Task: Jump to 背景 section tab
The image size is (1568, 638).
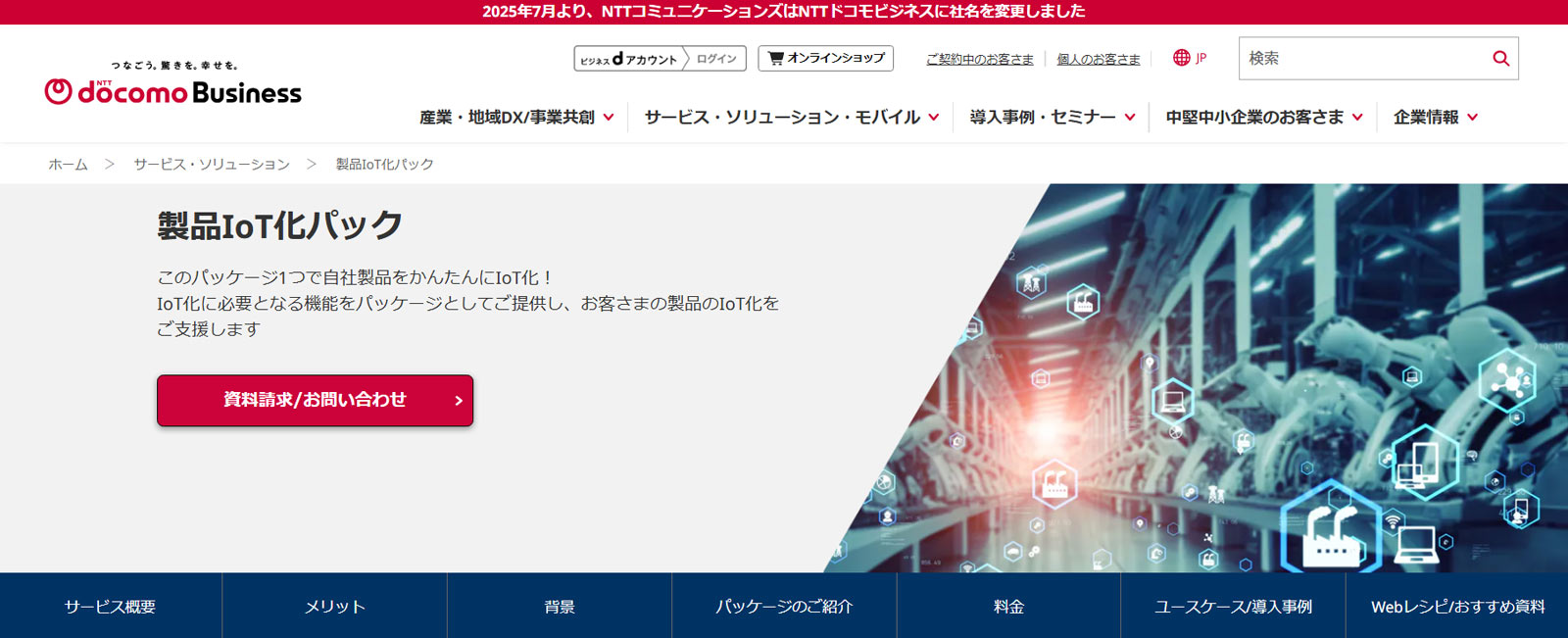Action: coord(560,607)
